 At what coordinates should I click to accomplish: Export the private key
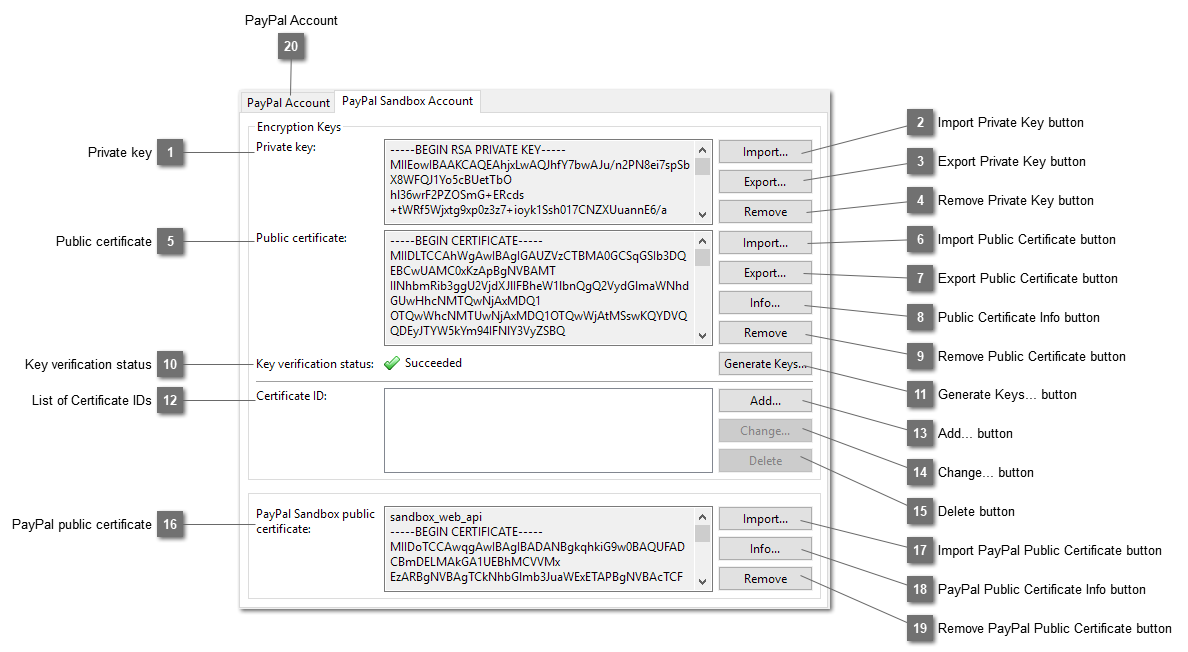[x=765, y=182]
